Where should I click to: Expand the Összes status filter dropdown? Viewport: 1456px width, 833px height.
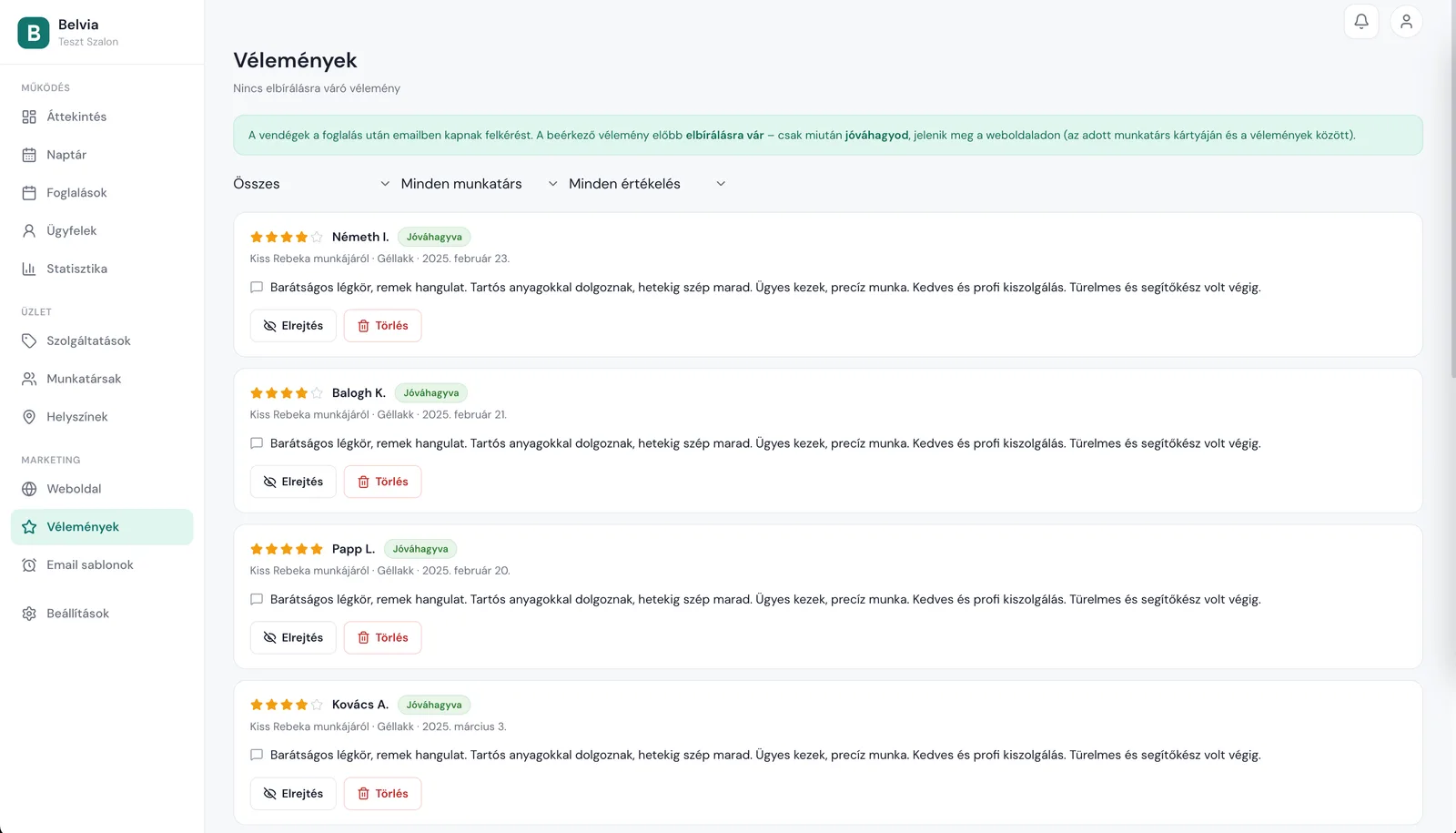click(312, 184)
